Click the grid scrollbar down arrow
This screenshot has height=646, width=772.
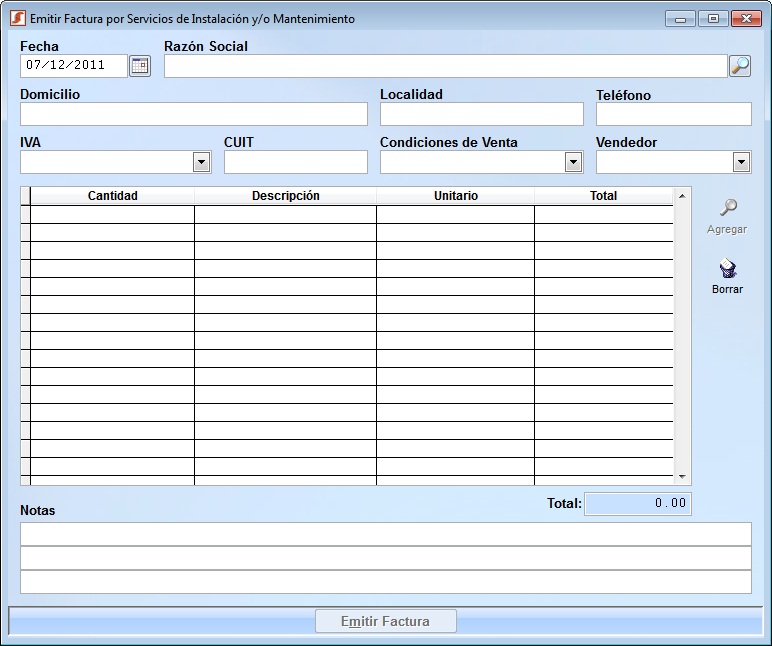pyautogui.click(x=683, y=477)
